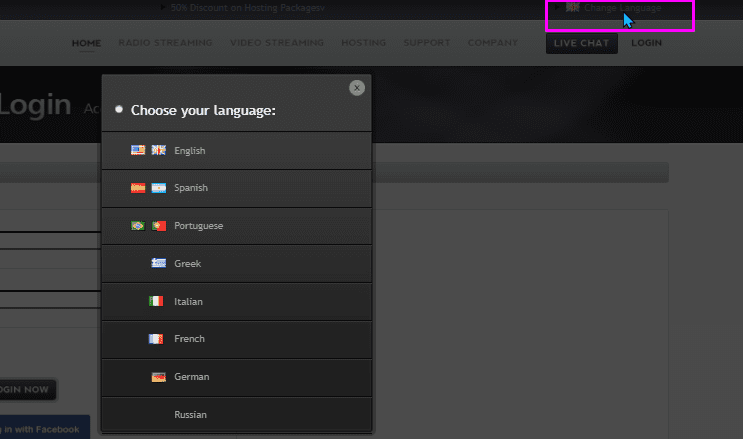Go to the Video Streaming menu
The width and height of the screenshot is (743, 439).
[276, 43]
